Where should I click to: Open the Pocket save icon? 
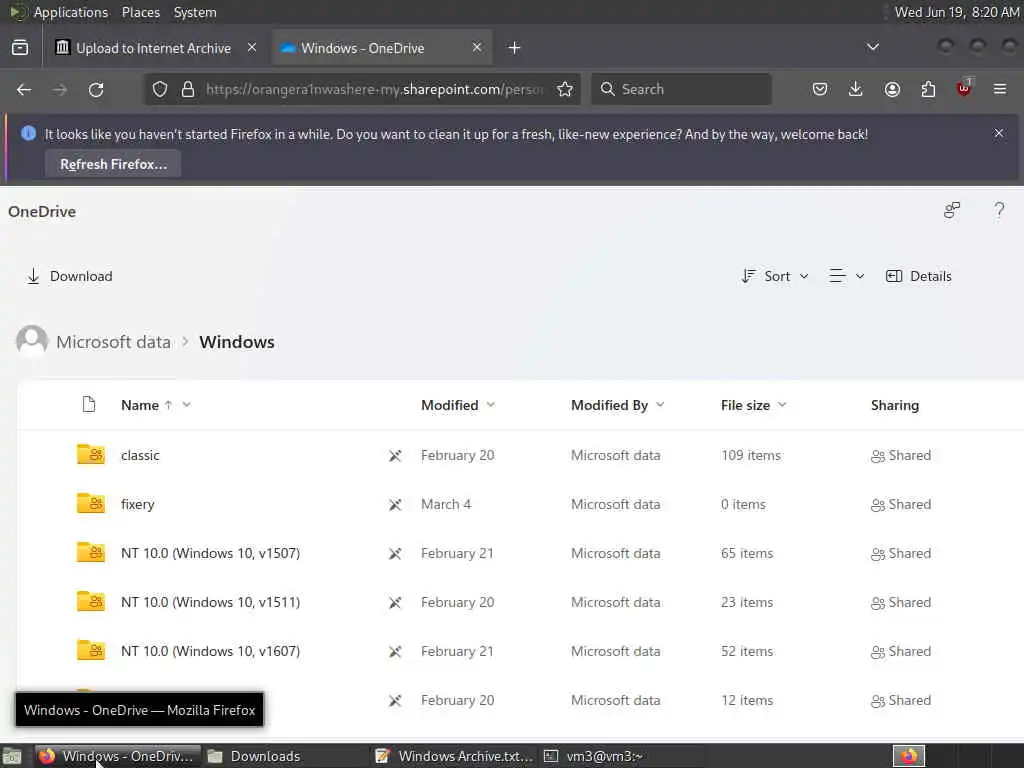tap(820, 89)
